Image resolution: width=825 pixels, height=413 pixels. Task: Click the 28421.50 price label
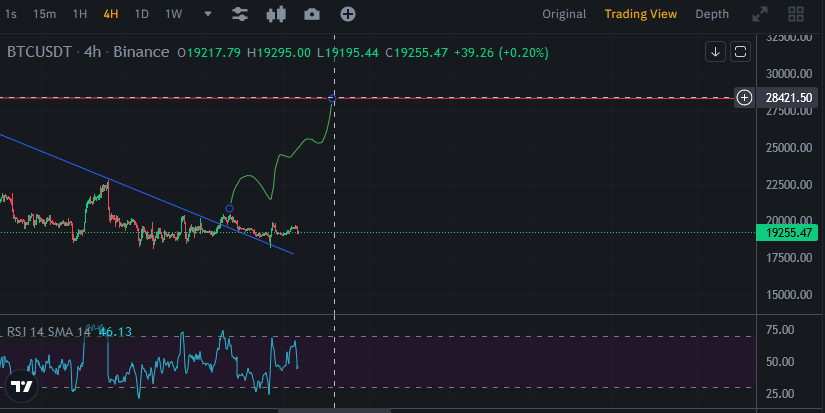pyautogui.click(x=788, y=97)
